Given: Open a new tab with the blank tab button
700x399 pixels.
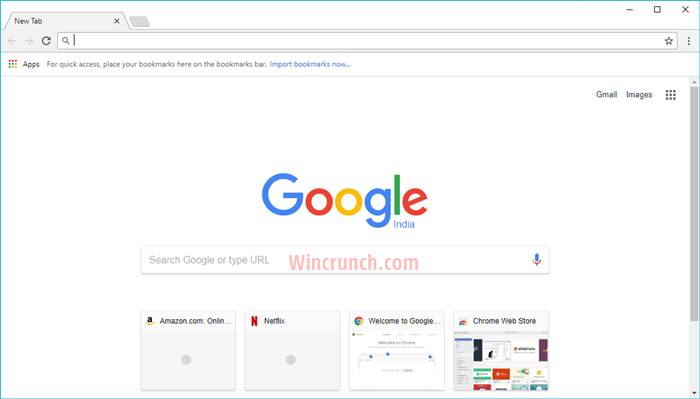Looking at the screenshot, I should tap(139, 21).
